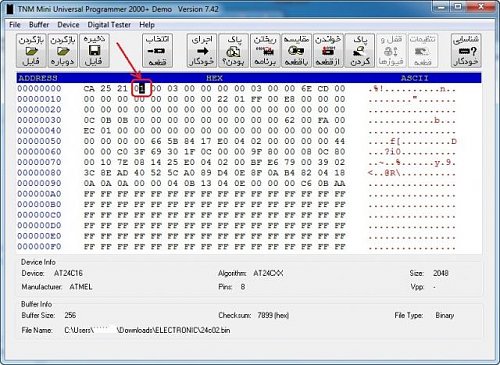Select hex byte 5B in row 00000050
This screenshot has height=365, width=500.
[x=173, y=141]
